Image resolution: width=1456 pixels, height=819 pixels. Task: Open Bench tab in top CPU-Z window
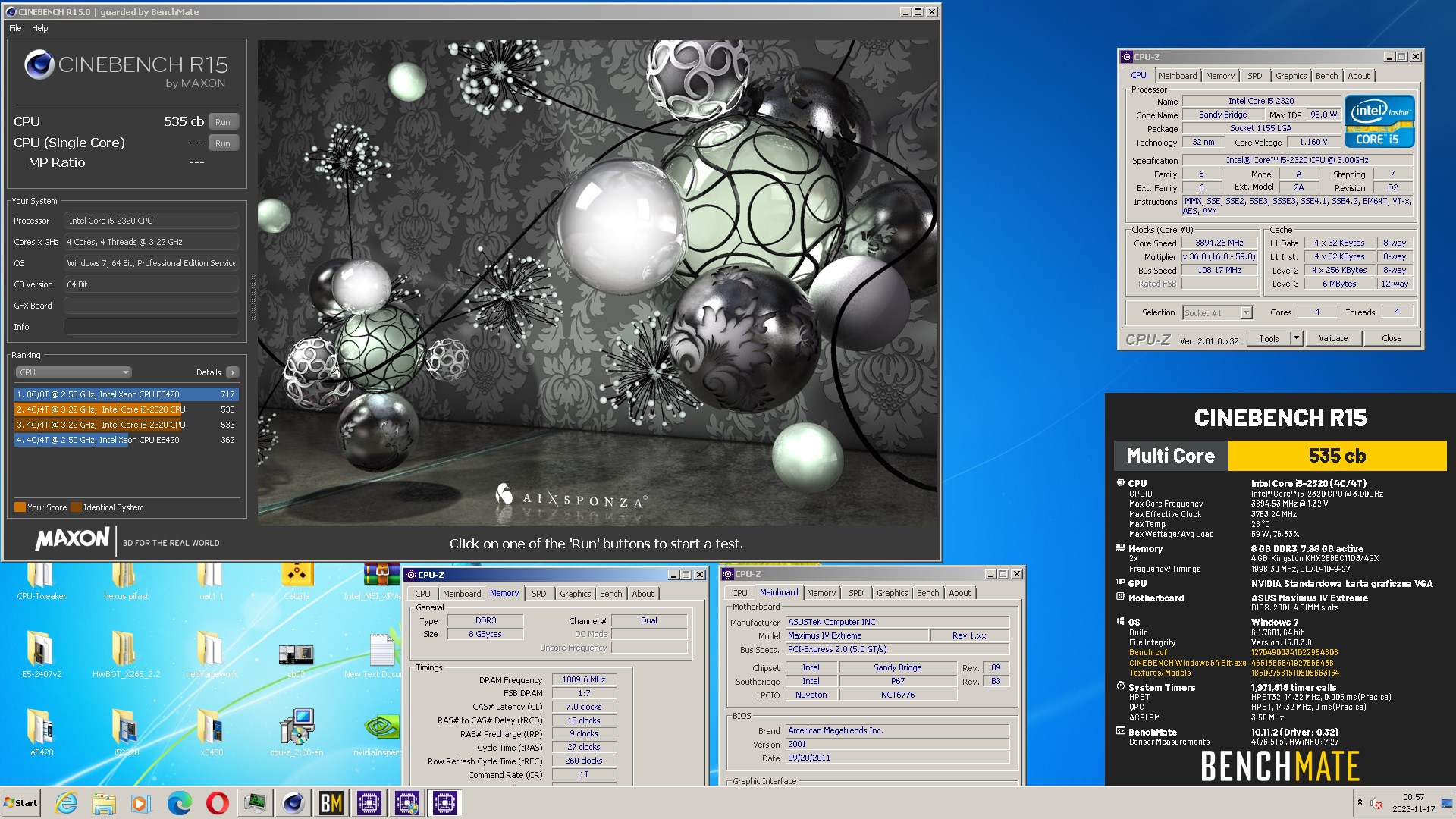1326,76
